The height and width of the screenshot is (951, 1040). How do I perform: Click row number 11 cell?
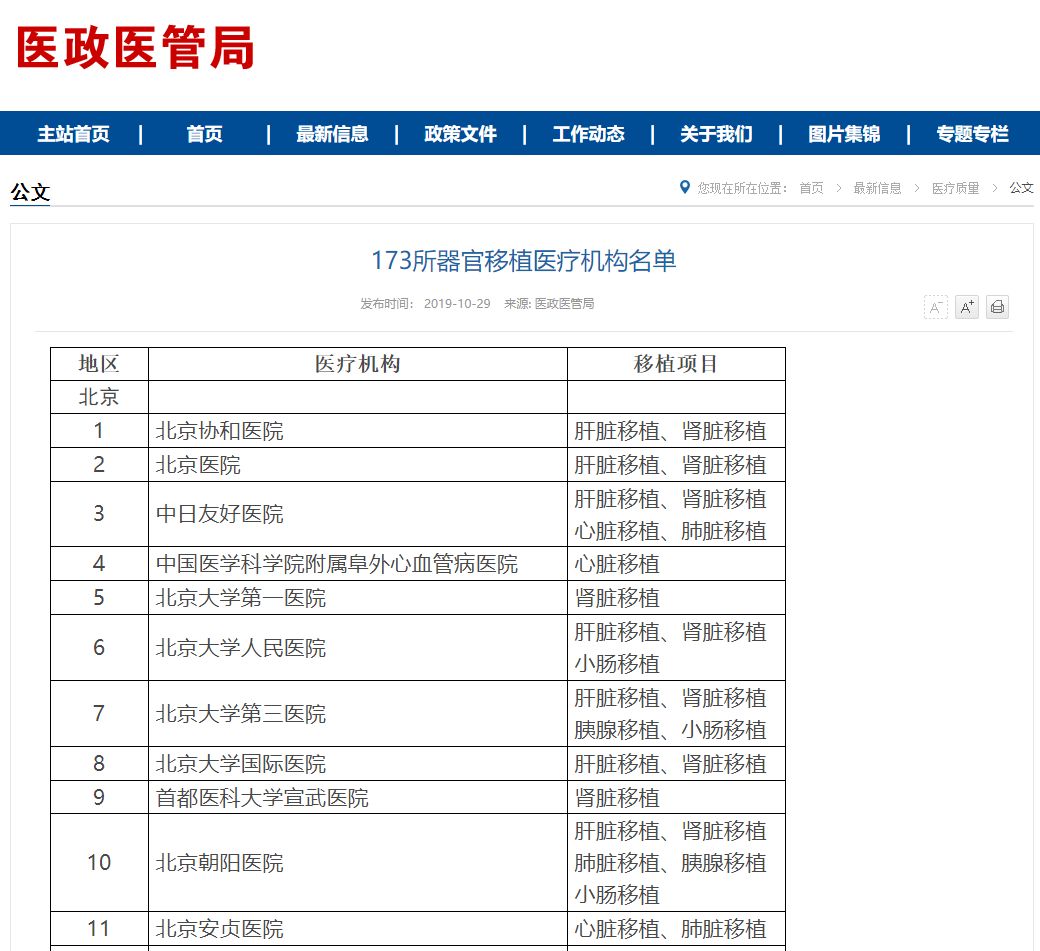(x=99, y=928)
